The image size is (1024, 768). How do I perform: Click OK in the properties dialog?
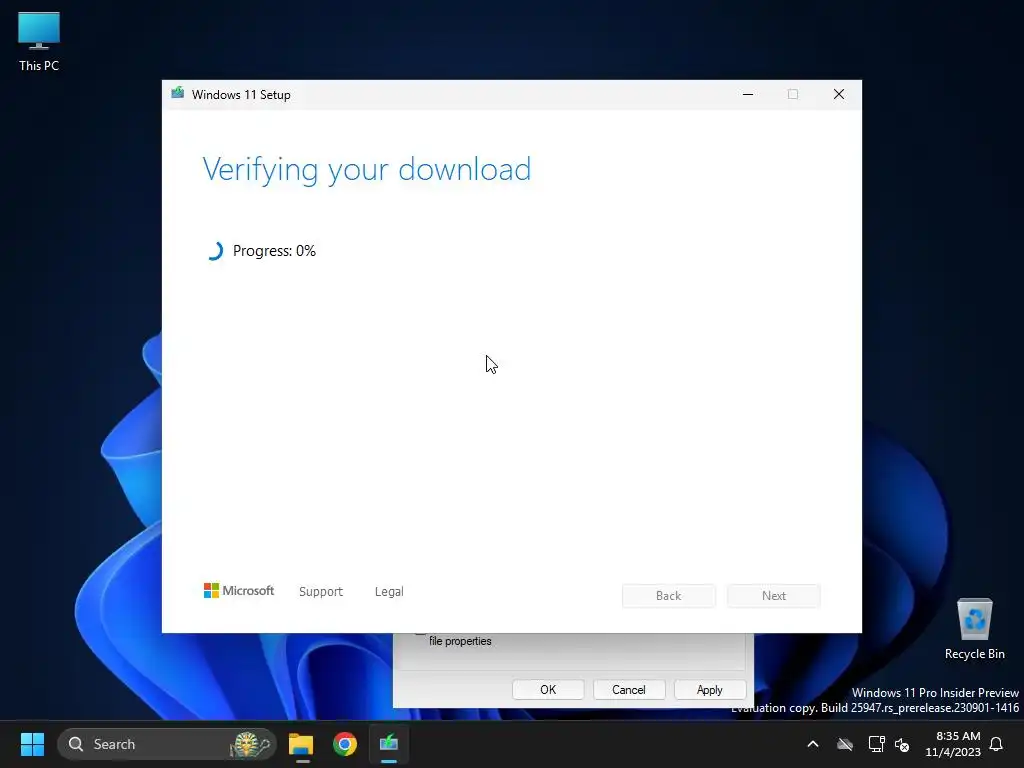pos(548,690)
